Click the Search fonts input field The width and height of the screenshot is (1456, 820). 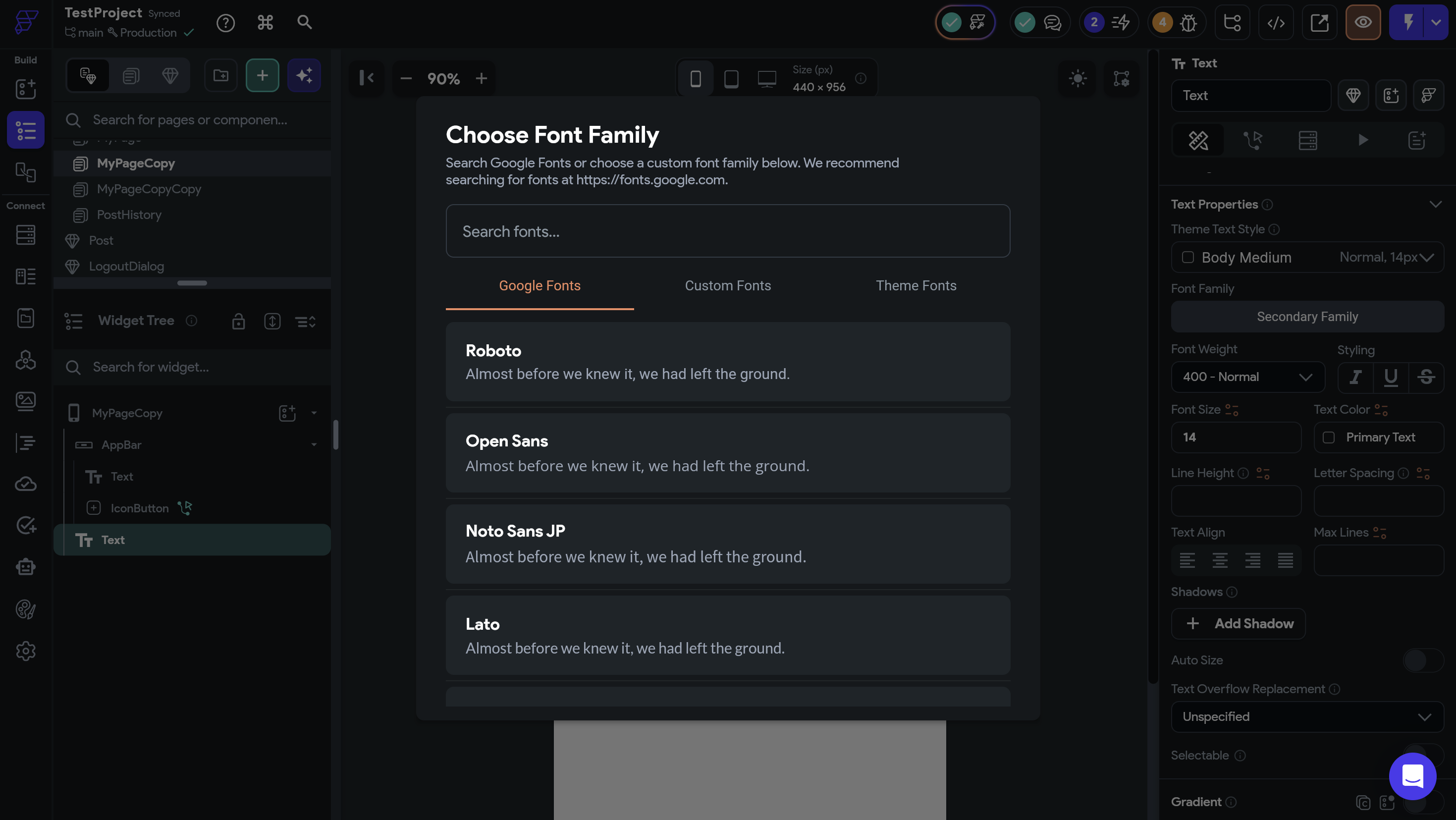coord(727,231)
